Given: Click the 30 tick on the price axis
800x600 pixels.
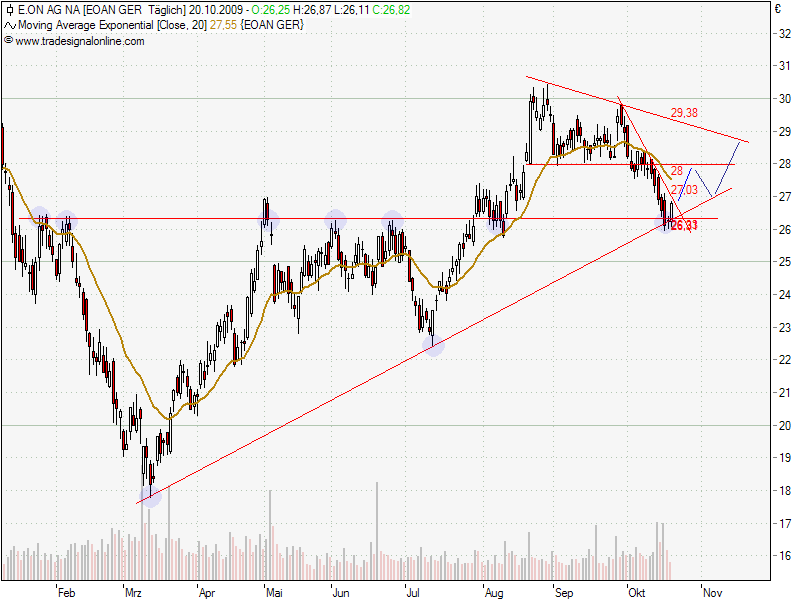Looking at the screenshot, I should pyautogui.click(x=785, y=98).
